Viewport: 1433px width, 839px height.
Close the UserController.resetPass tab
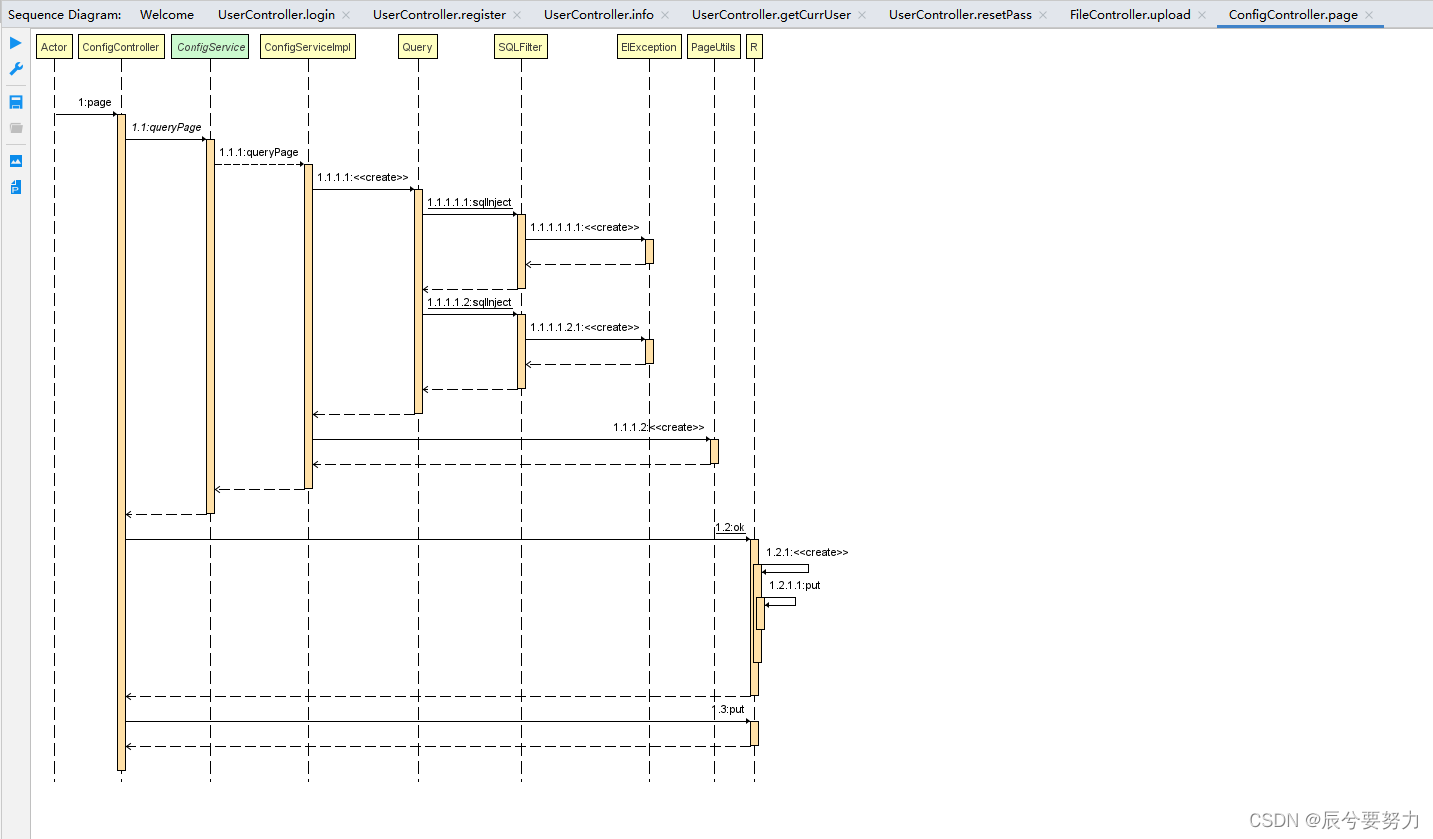tap(1043, 15)
